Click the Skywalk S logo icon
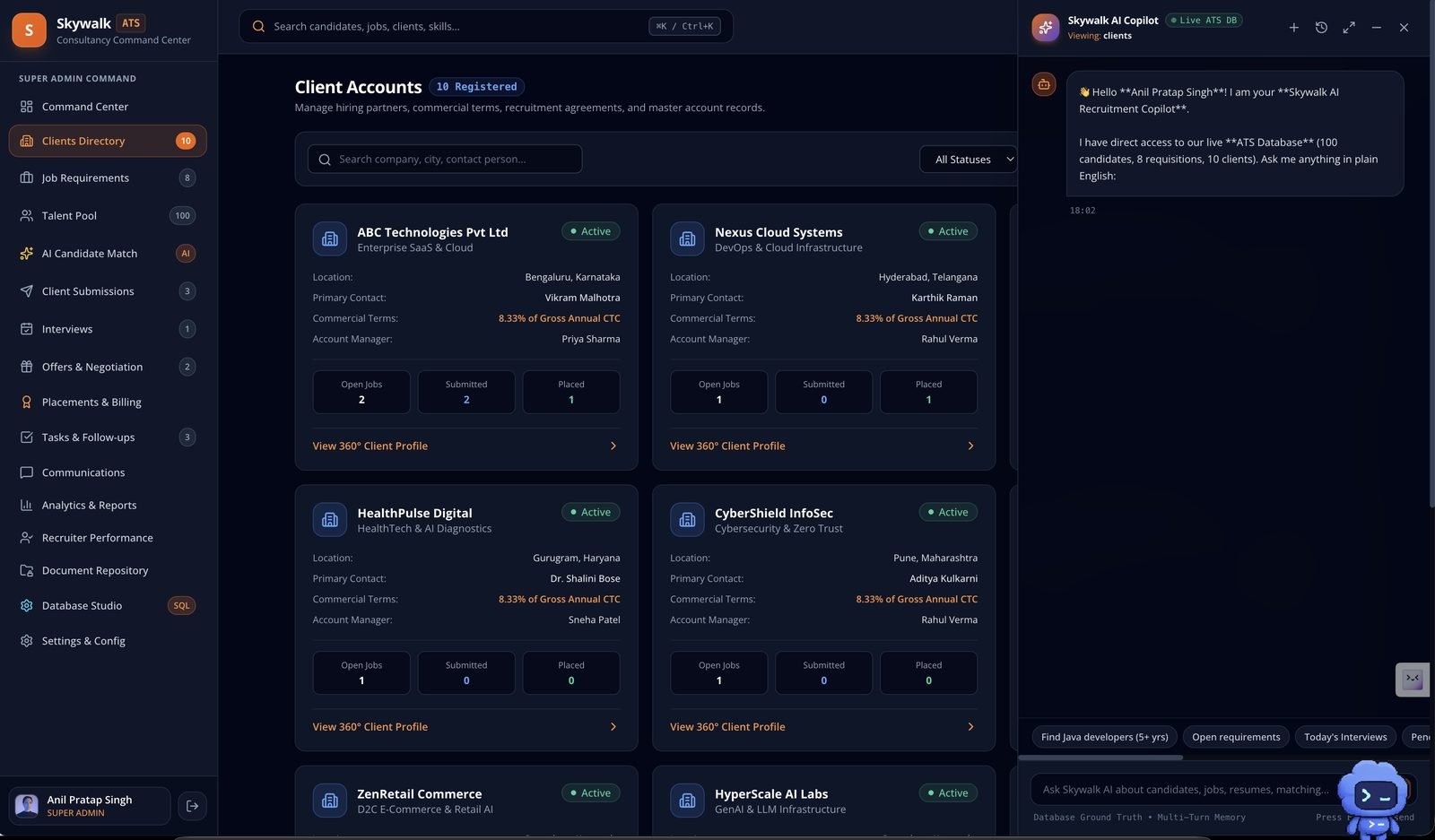 (x=29, y=30)
